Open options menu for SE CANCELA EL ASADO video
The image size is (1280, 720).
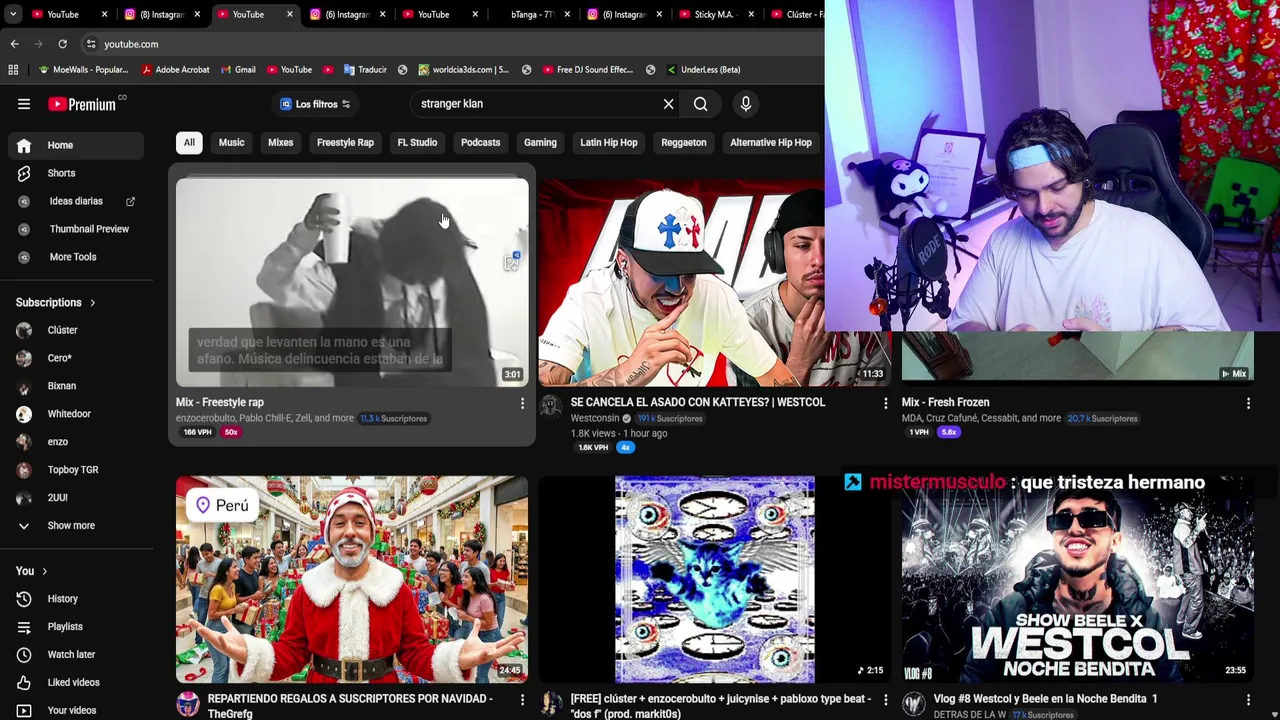pyautogui.click(x=885, y=403)
